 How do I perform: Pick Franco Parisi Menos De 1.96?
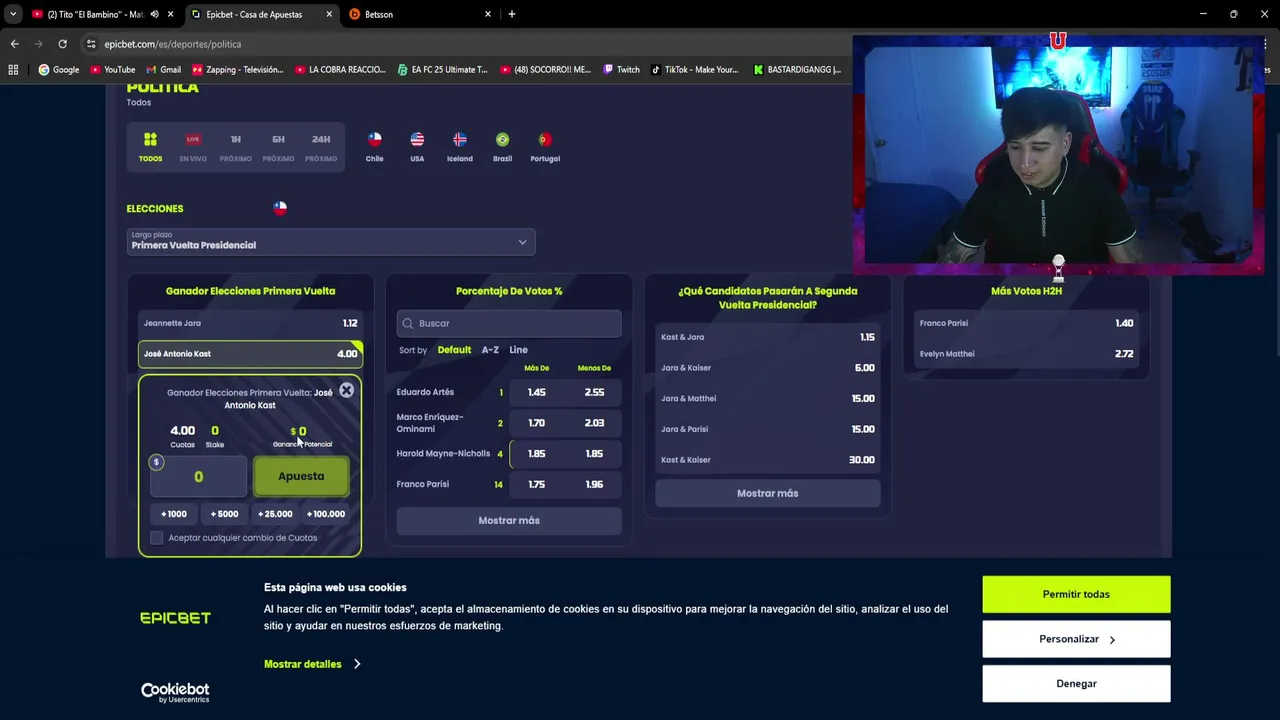pos(594,484)
